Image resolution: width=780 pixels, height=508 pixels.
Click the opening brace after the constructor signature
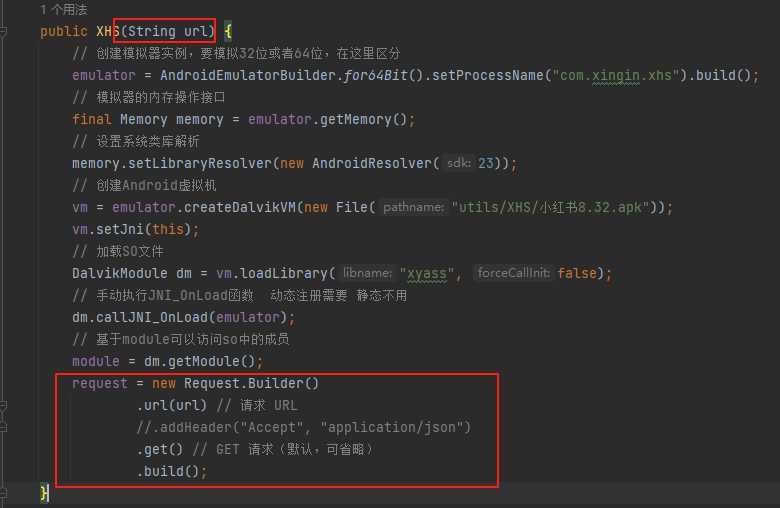(228, 31)
